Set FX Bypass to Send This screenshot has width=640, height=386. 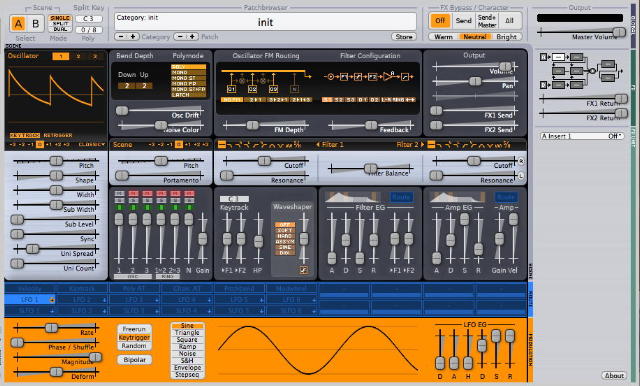coord(463,20)
